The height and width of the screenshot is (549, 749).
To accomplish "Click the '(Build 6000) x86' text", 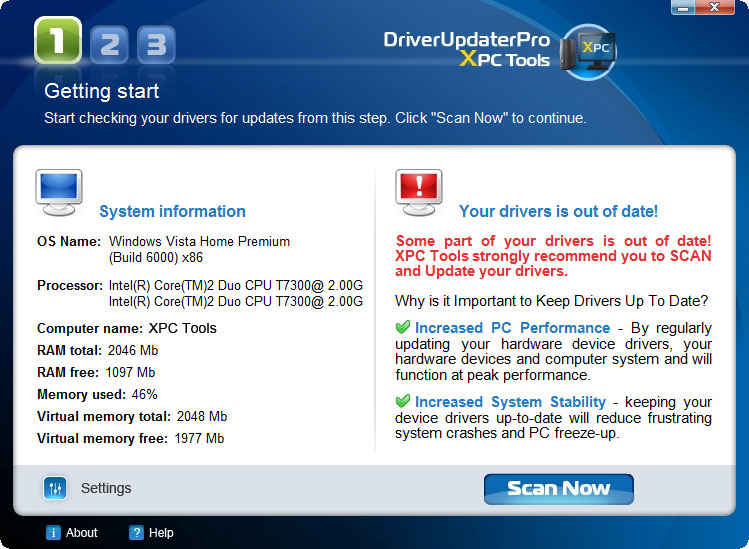I will [x=156, y=258].
